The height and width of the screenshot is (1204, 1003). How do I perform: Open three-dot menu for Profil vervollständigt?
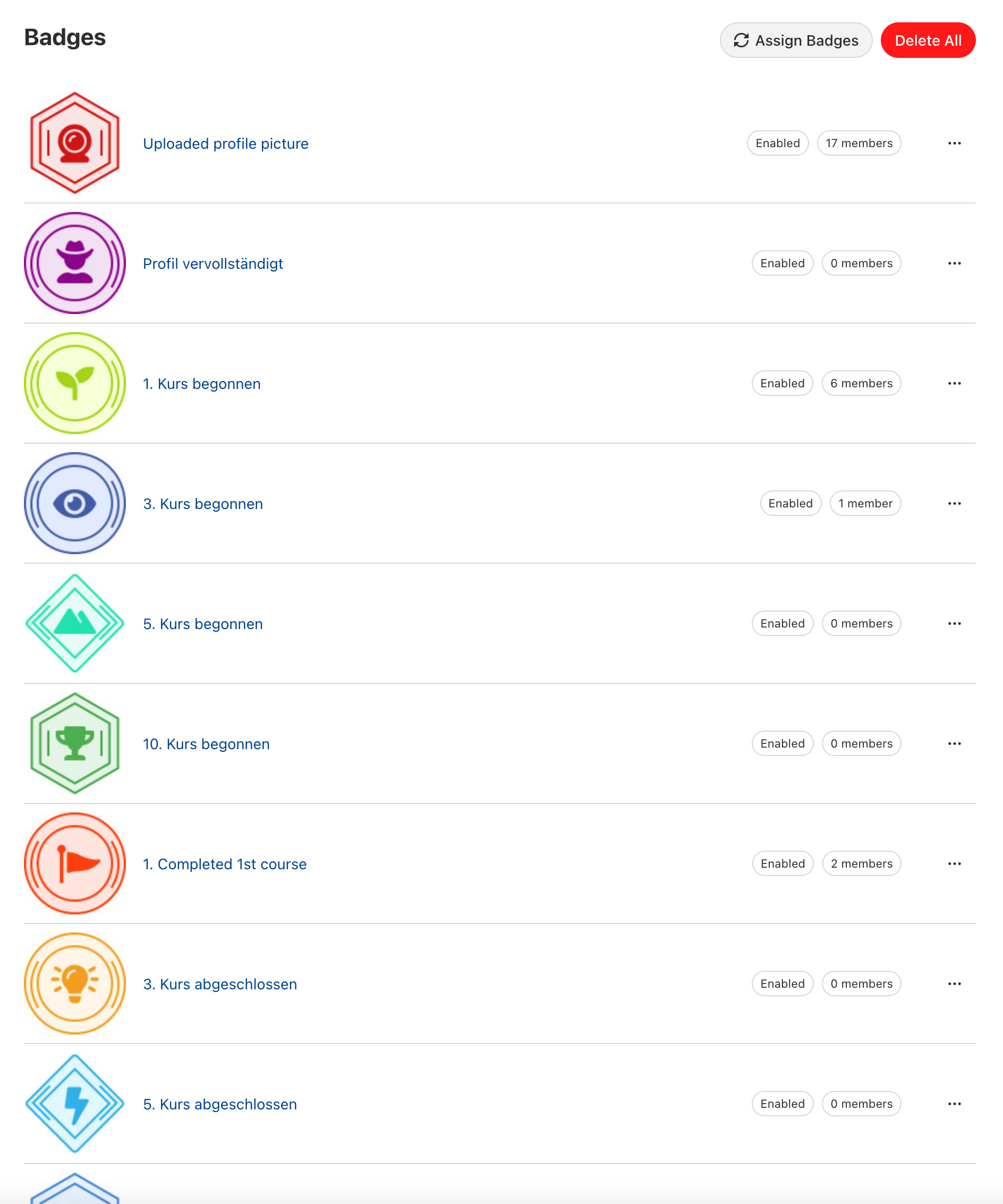(x=954, y=263)
